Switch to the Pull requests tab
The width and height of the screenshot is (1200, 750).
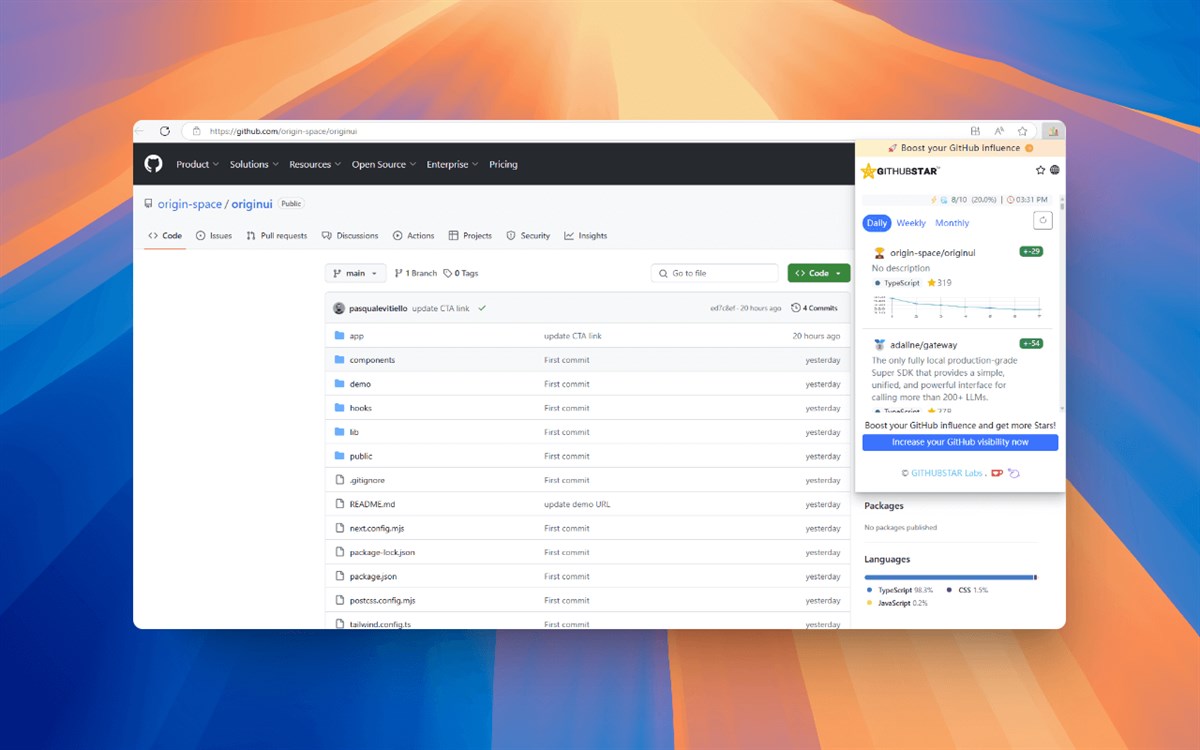pos(277,236)
